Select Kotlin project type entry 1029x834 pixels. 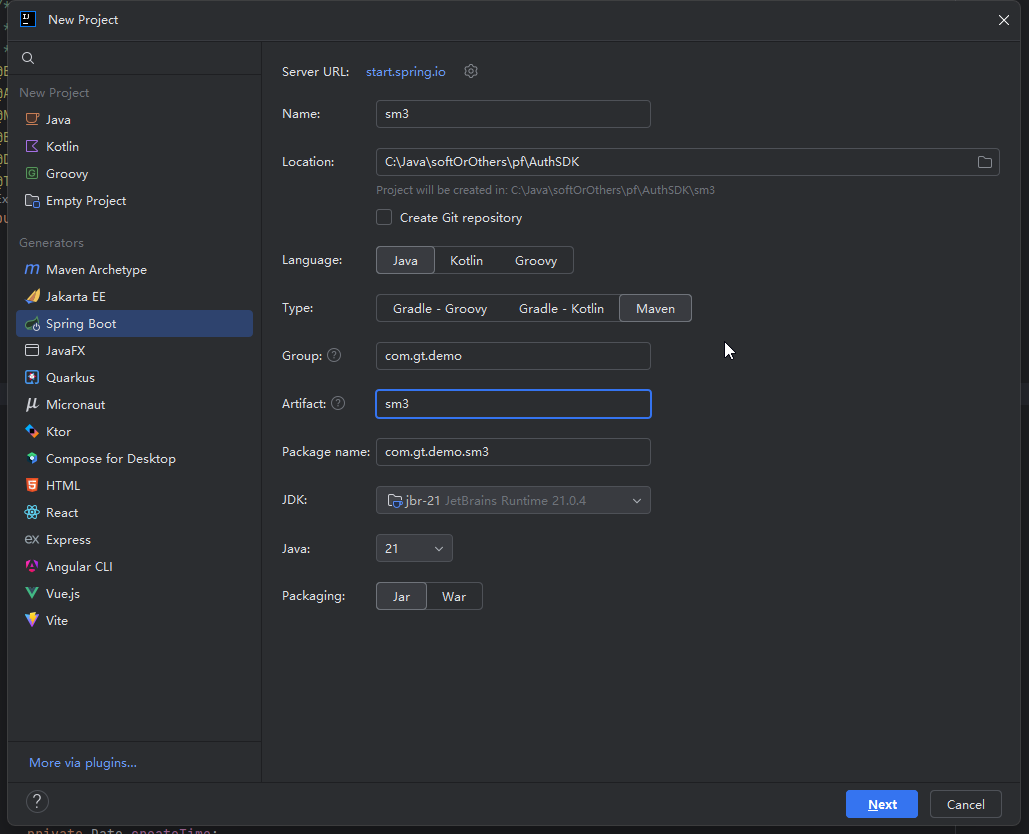tap(134, 146)
